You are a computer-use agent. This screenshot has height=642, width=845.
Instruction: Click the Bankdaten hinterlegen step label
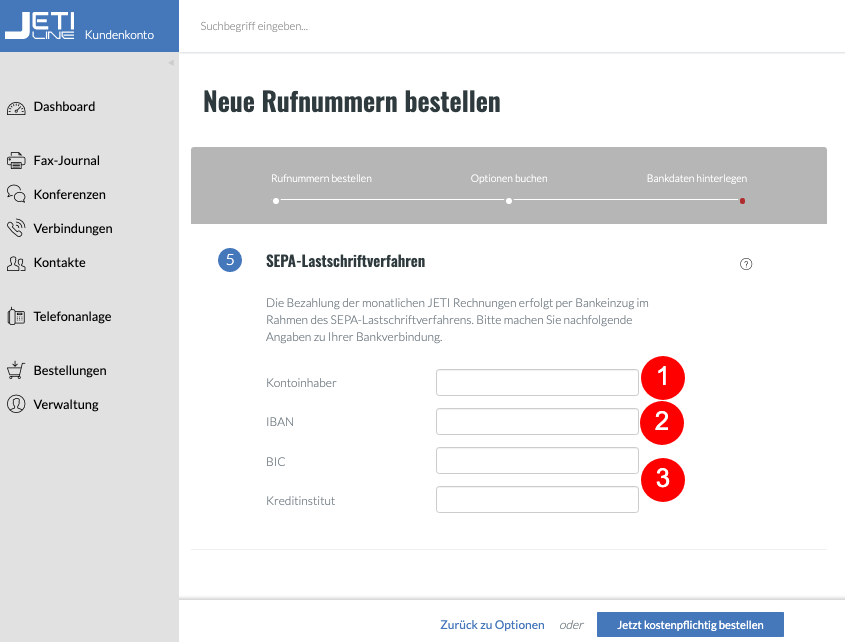click(697, 178)
